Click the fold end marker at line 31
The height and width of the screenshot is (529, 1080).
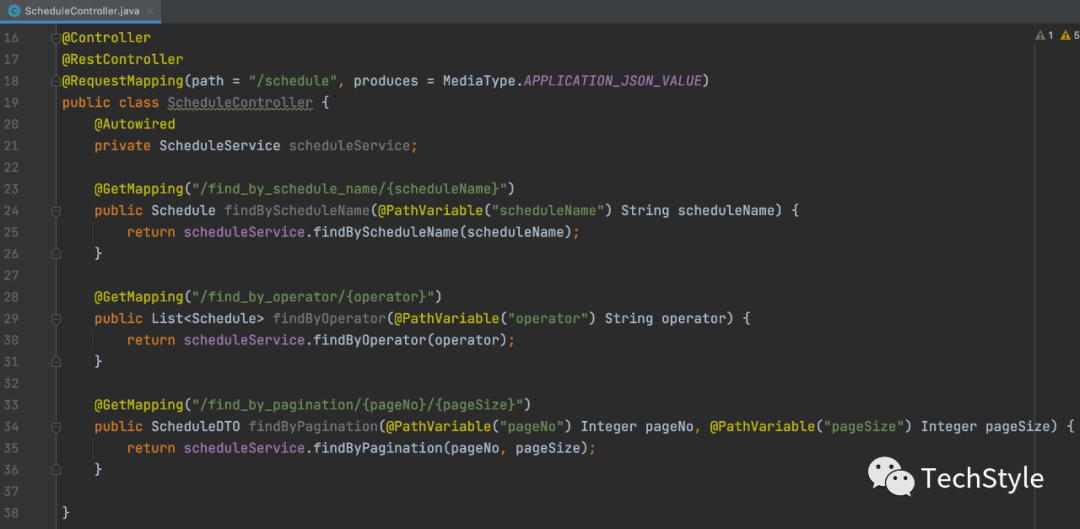pos(56,361)
